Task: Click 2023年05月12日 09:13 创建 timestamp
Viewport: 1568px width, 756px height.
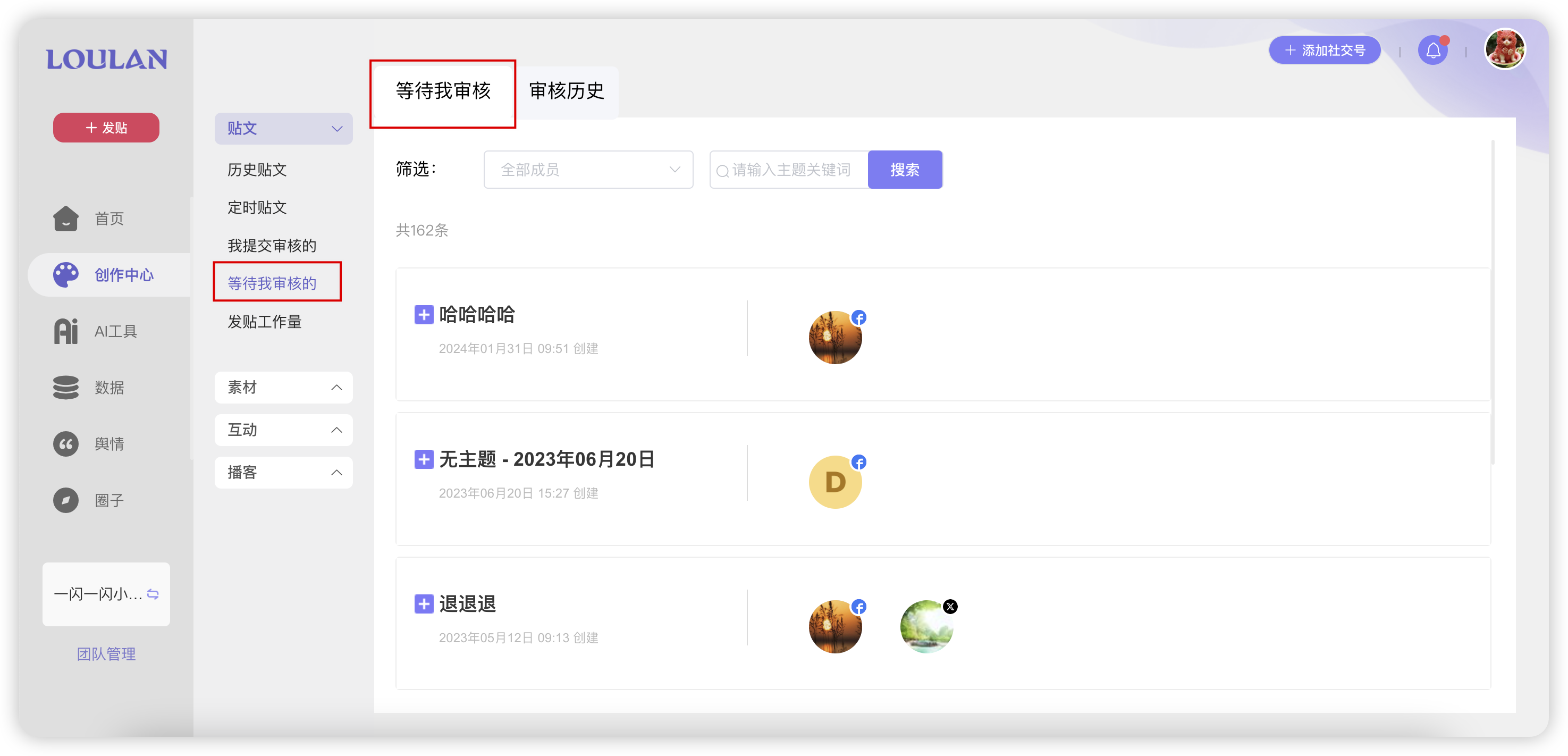Action: pos(519,638)
